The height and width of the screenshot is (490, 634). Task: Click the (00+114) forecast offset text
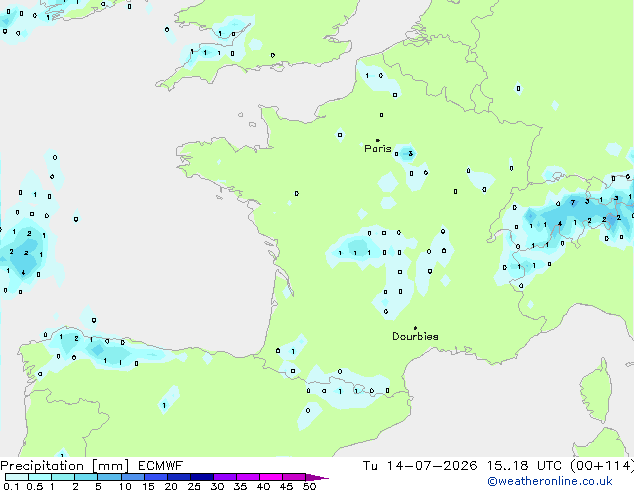tap(602, 466)
